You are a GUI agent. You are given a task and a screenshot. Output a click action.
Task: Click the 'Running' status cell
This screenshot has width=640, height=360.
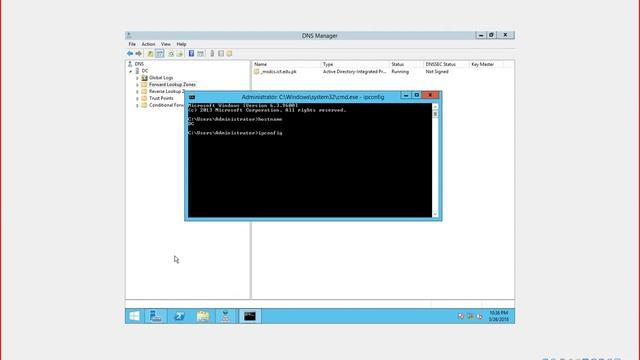pos(400,71)
